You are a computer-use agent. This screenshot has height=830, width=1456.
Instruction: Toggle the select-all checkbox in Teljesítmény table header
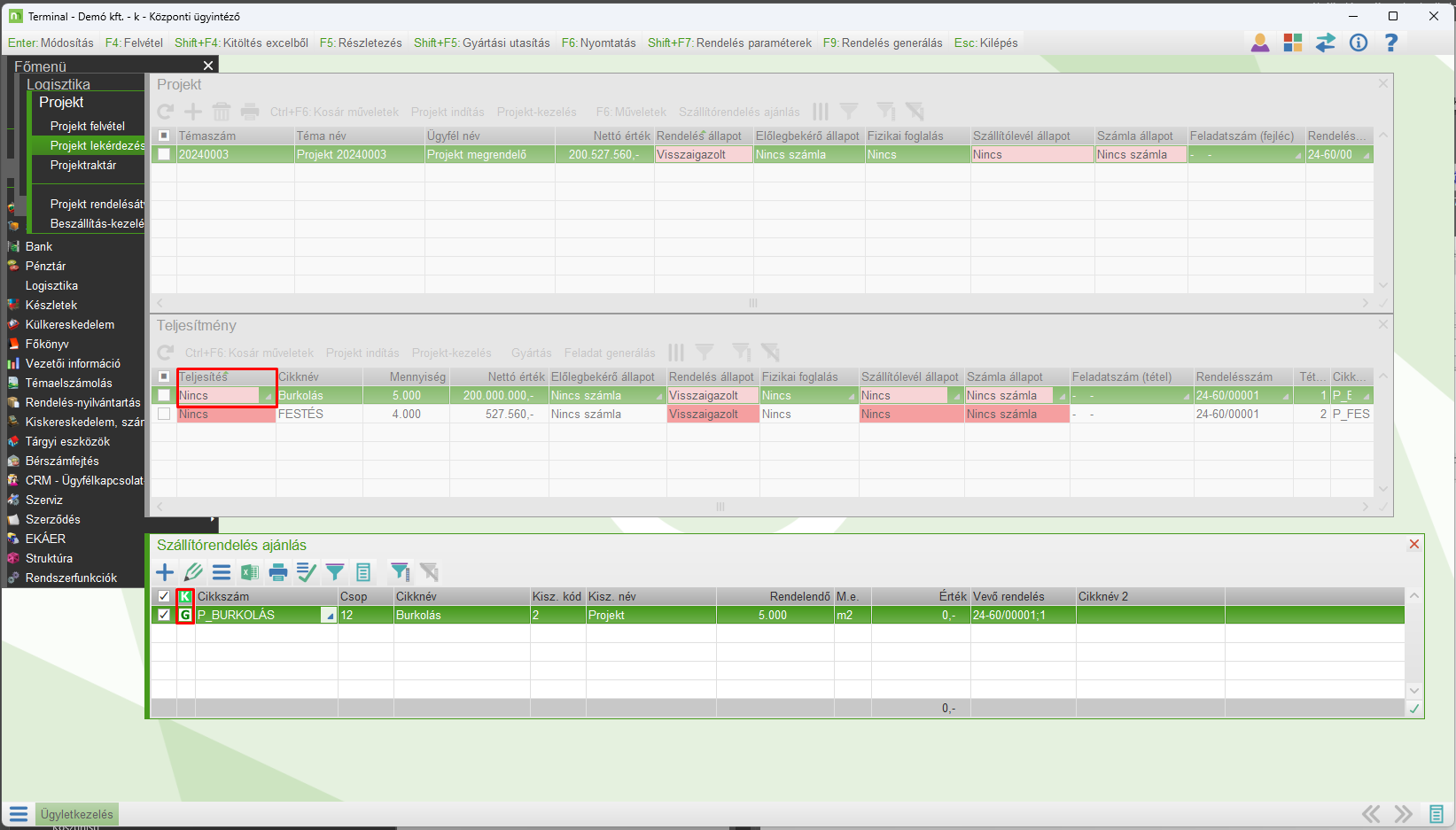click(x=164, y=376)
